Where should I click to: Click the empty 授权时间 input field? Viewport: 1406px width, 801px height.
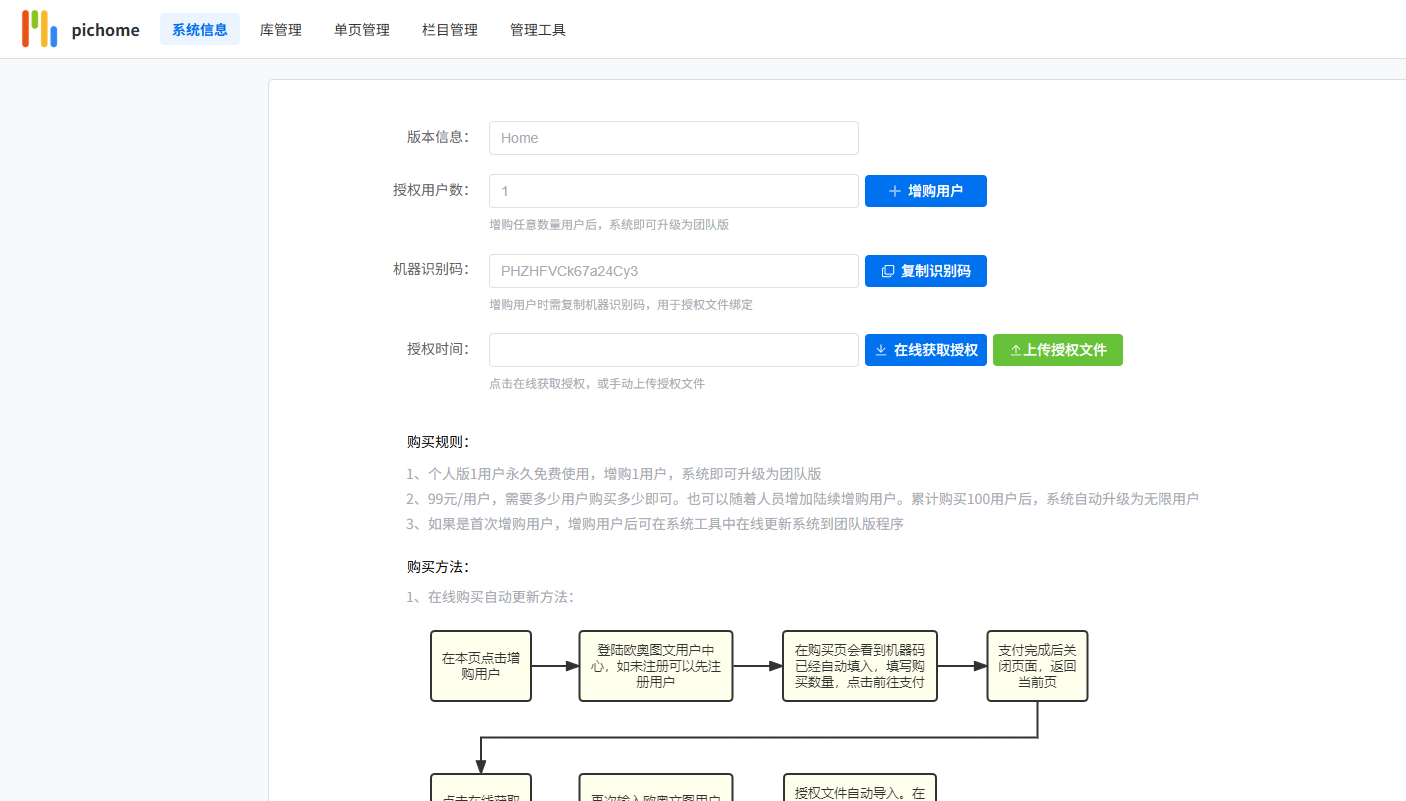(674, 350)
